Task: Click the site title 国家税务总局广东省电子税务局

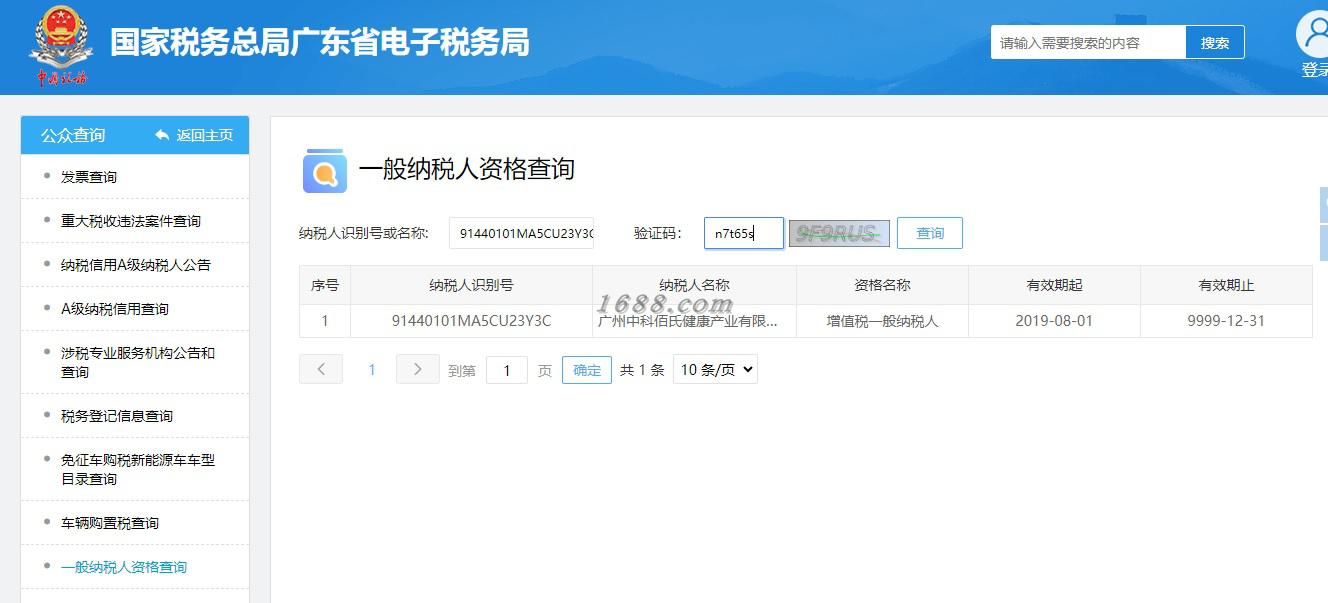Action: (320, 43)
